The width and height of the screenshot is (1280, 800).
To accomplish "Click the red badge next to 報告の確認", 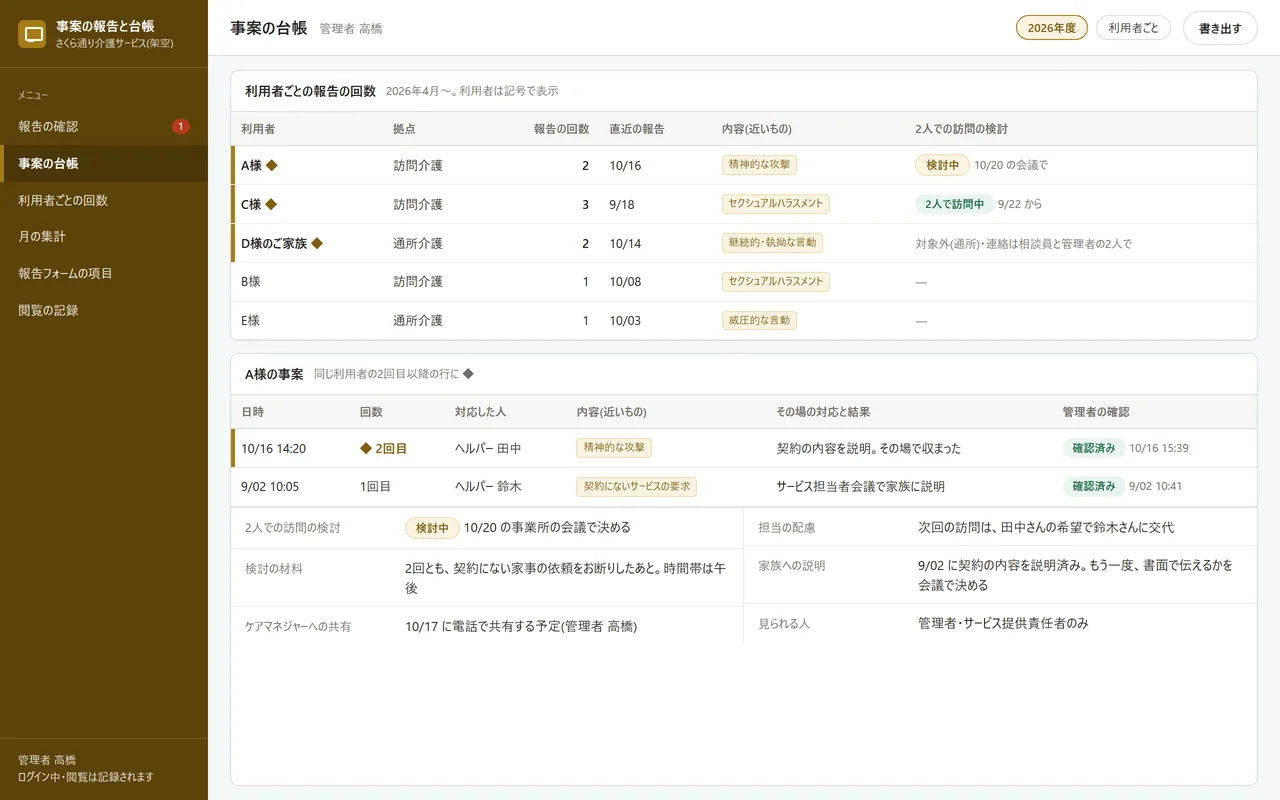I will click(x=180, y=126).
